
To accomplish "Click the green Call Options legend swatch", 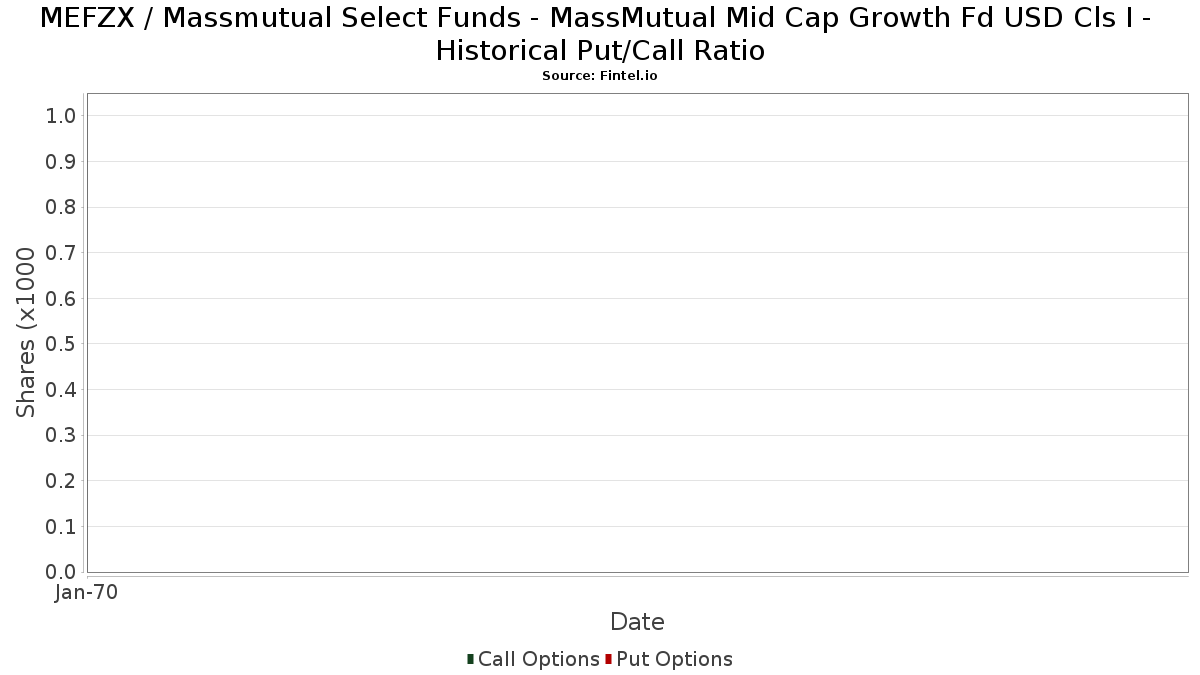I will (470, 659).
